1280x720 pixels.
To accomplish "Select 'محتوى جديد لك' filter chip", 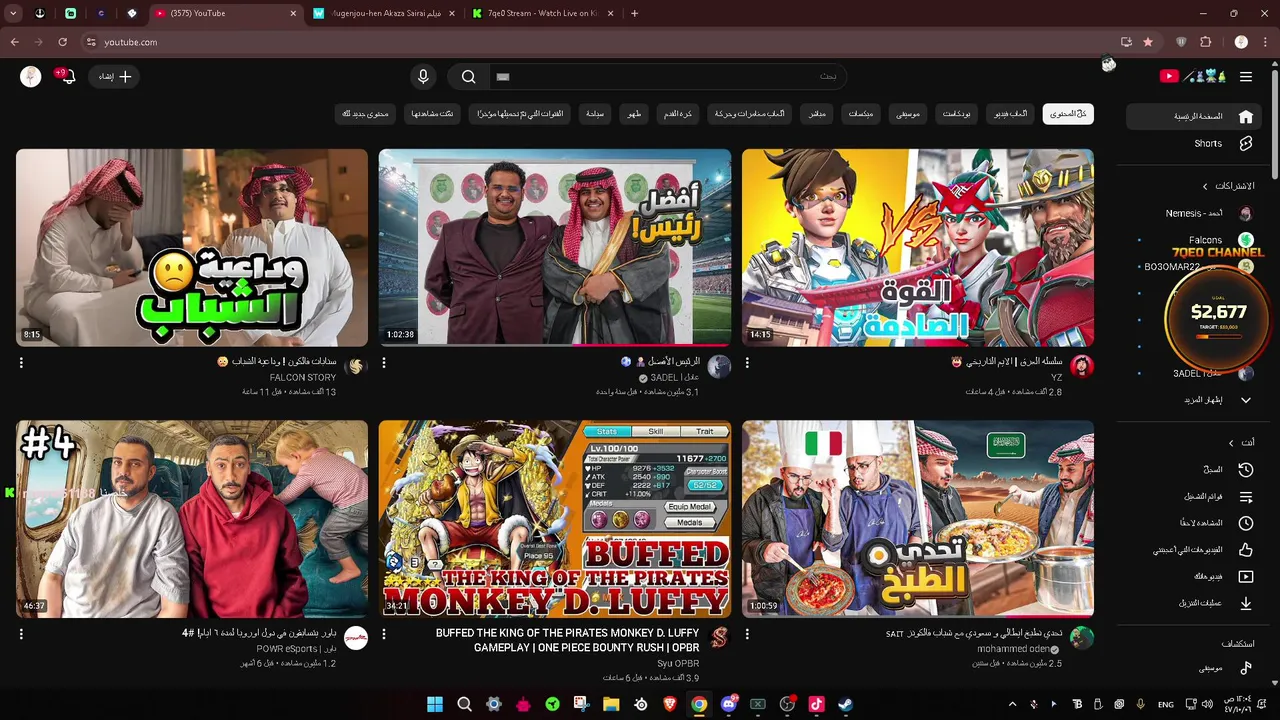I will (365, 114).
